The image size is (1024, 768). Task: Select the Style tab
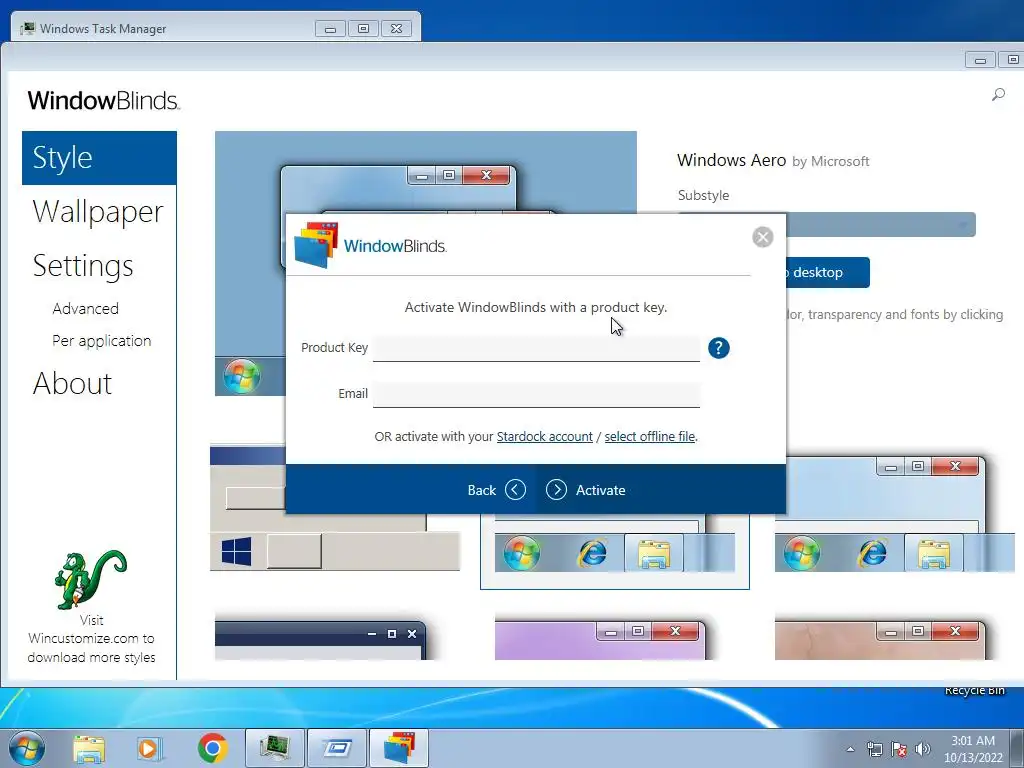click(x=99, y=157)
